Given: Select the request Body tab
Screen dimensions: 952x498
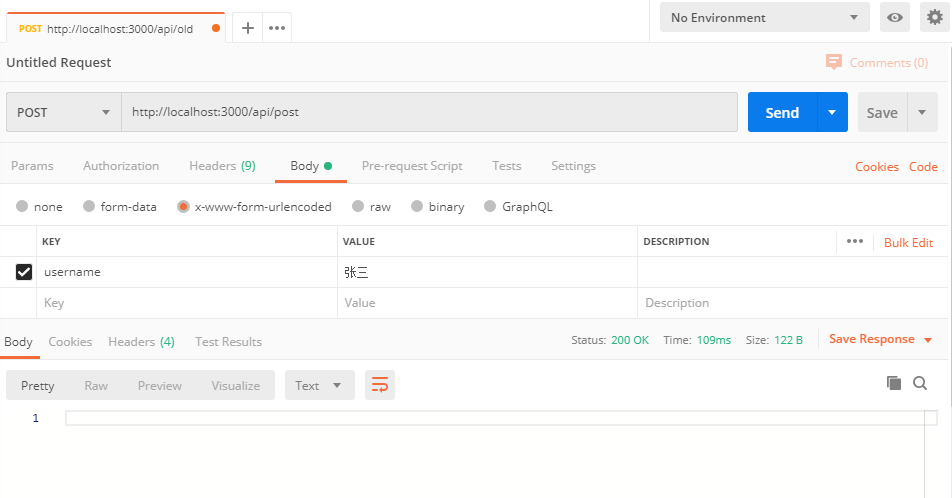Looking at the screenshot, I should click(x=310, y=166).
